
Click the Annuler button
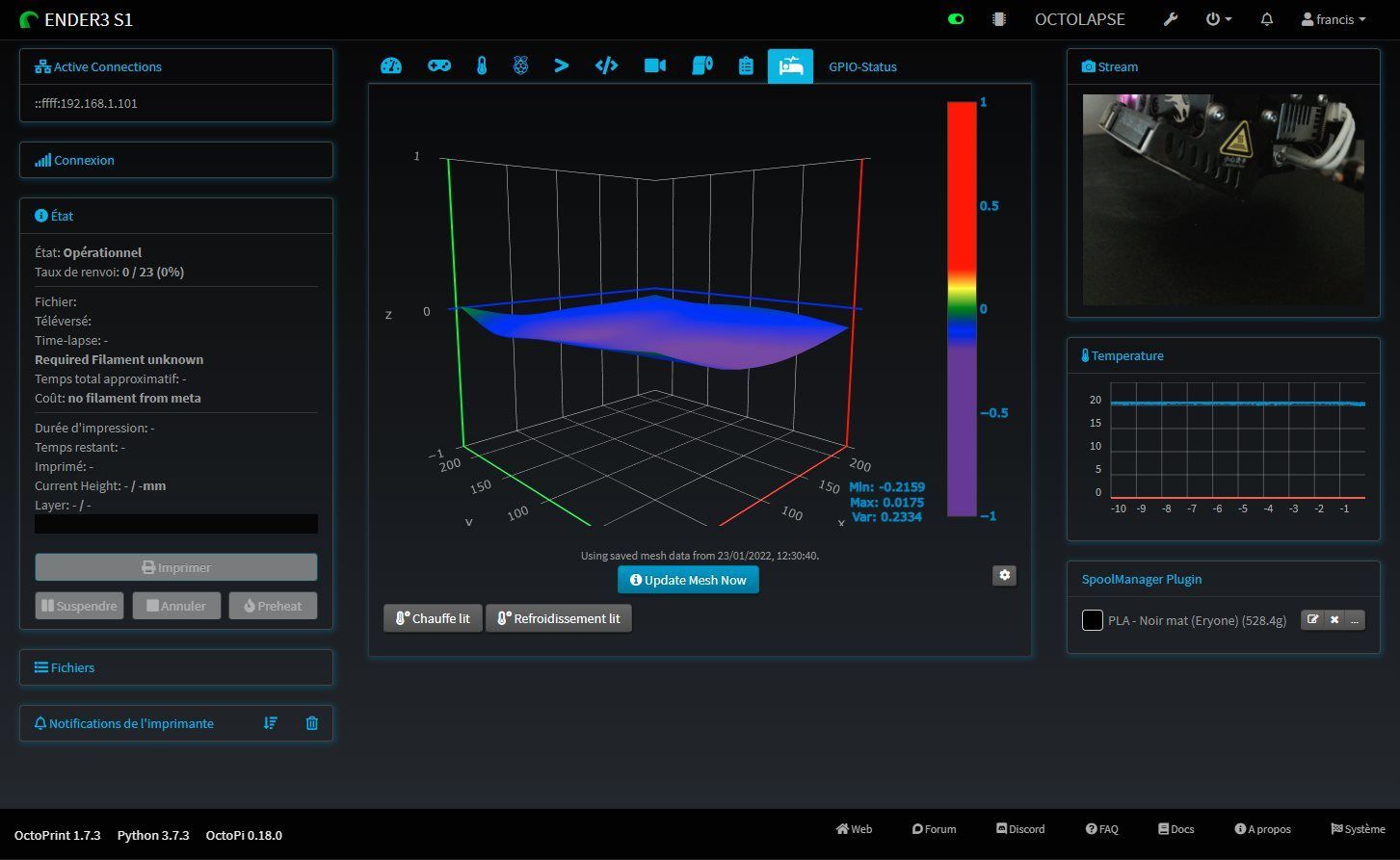tap(176, 606)
